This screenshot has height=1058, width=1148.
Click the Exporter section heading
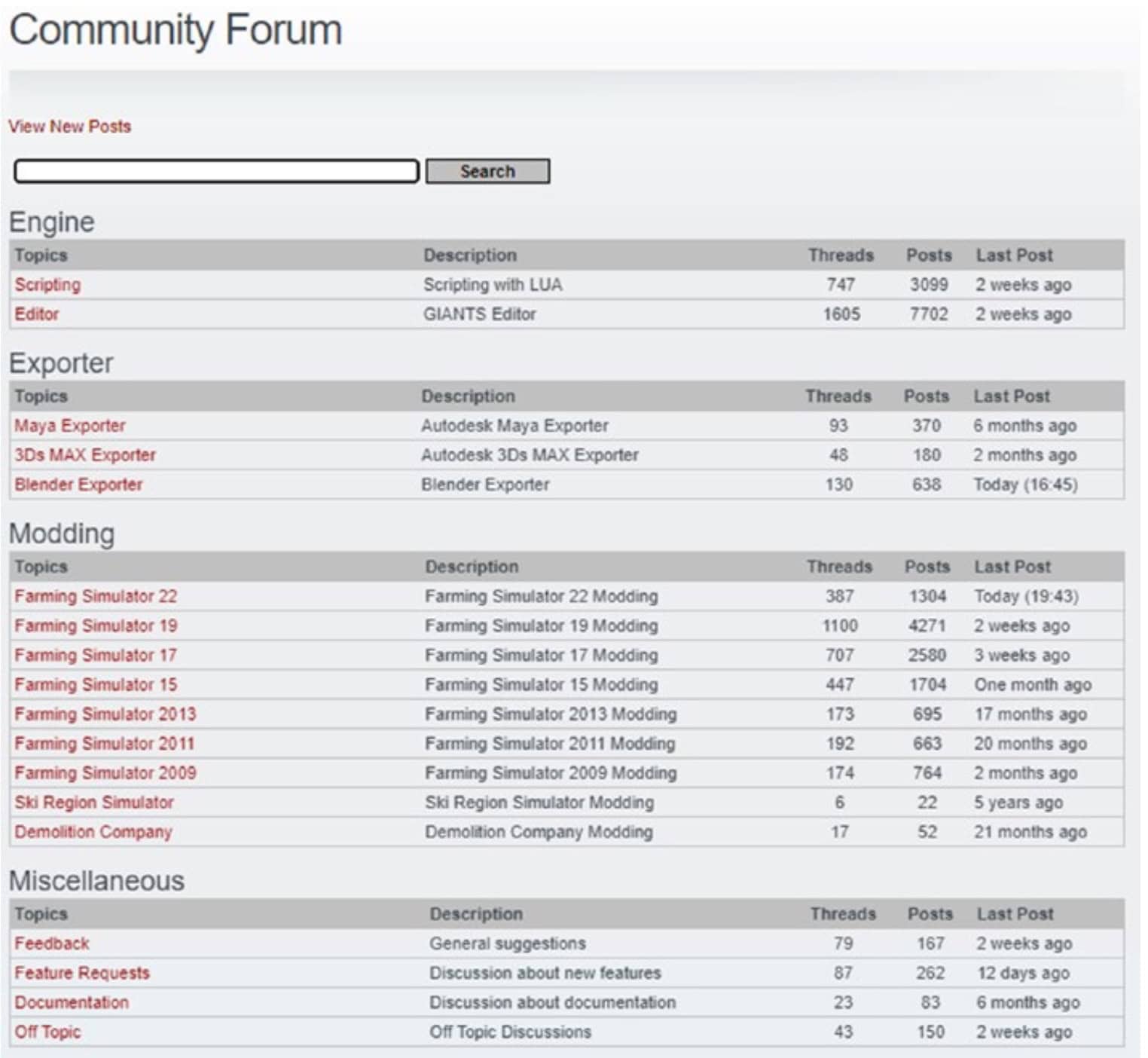[x=61, y=363]
